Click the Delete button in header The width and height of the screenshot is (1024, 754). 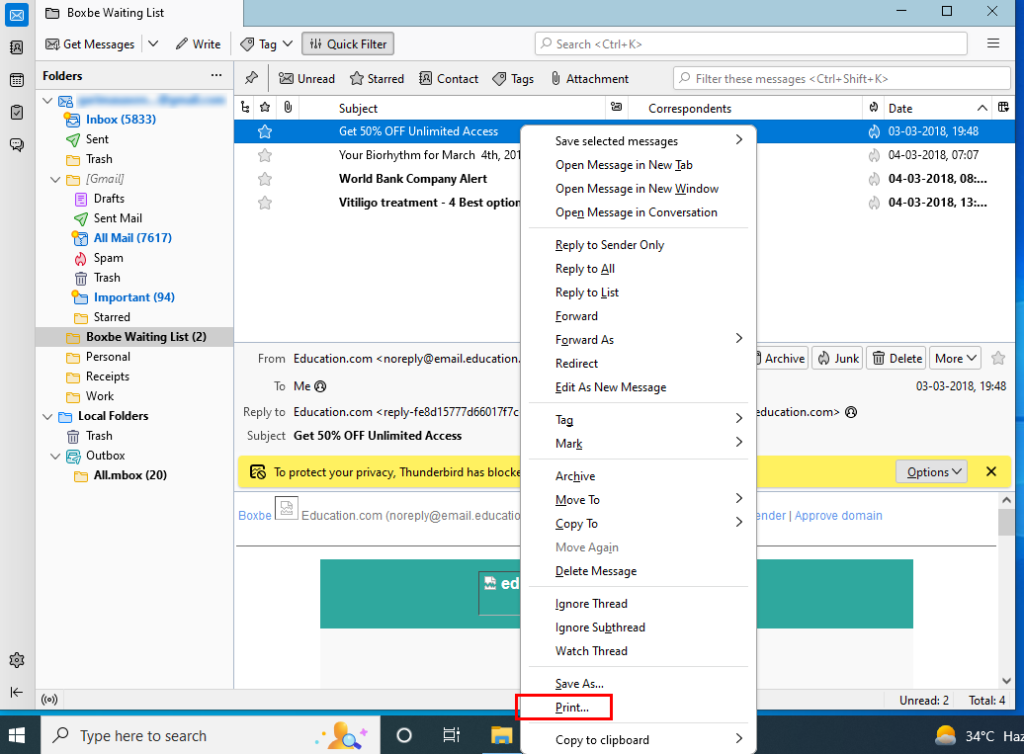897,358
